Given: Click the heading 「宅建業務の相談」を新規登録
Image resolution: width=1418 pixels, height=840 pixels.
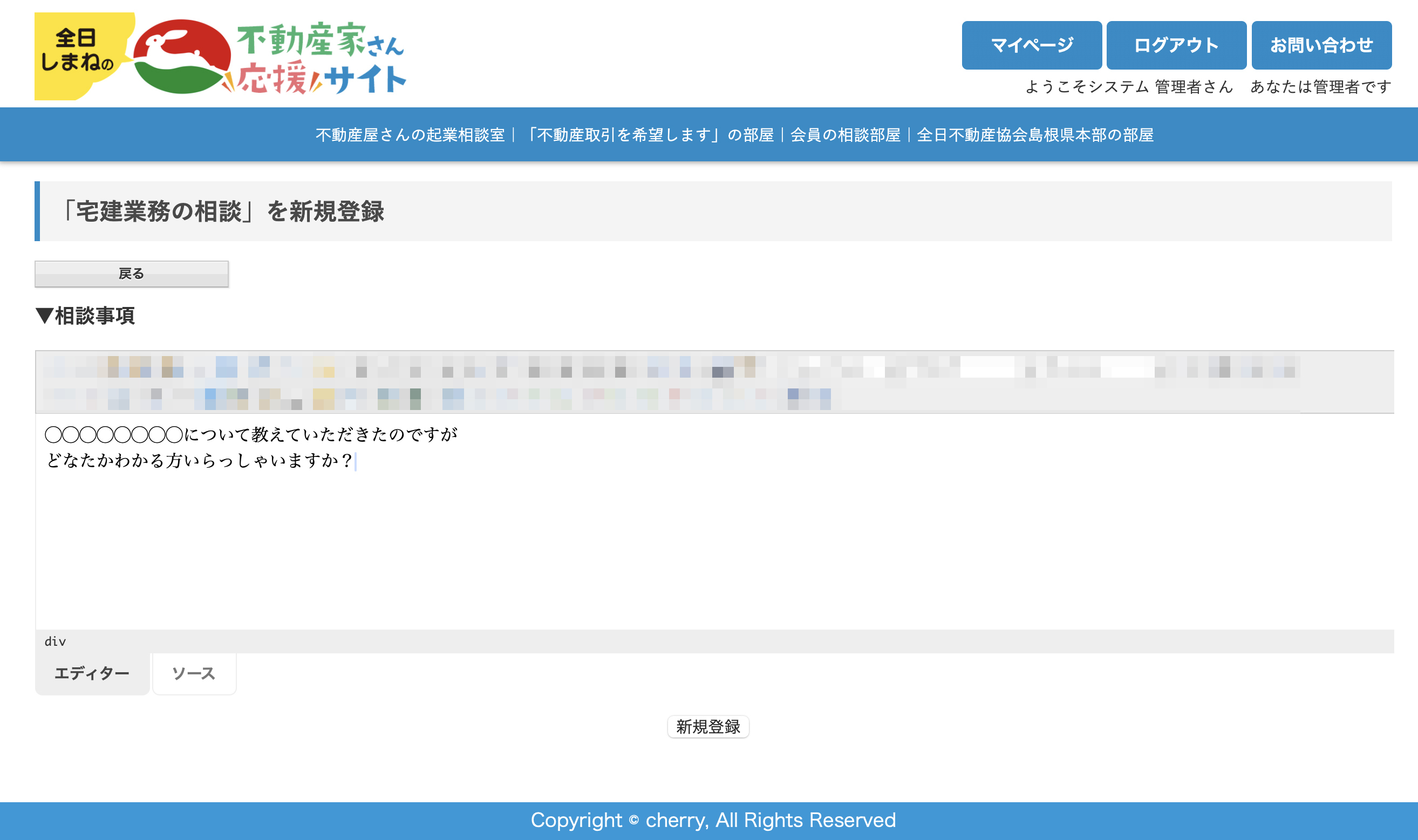Looking at the screenshot, I should click(221, 211).
